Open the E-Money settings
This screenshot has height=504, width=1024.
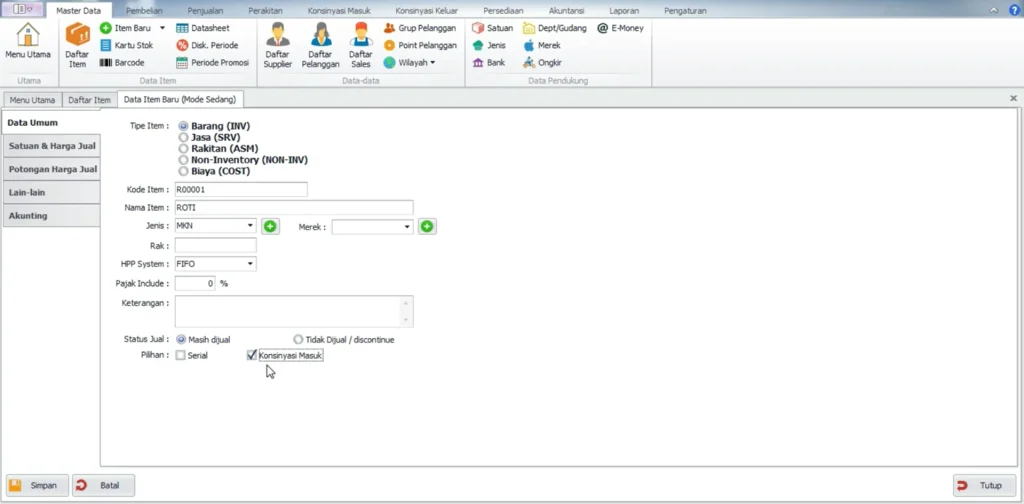621,28
